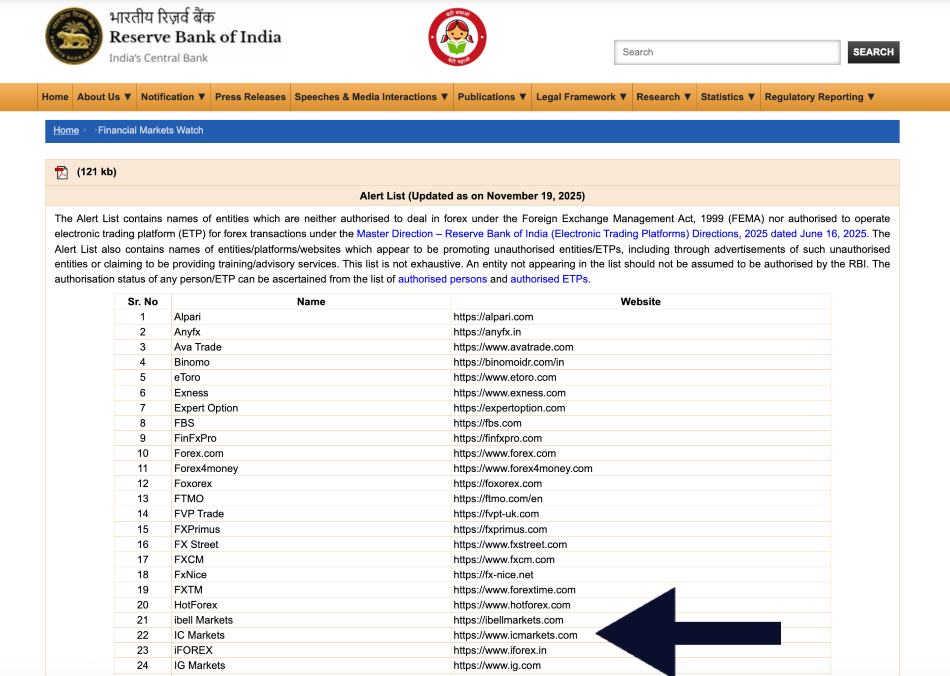The image size is (950, 676).
Task: Click the Name column header
Action: point(311,302)
